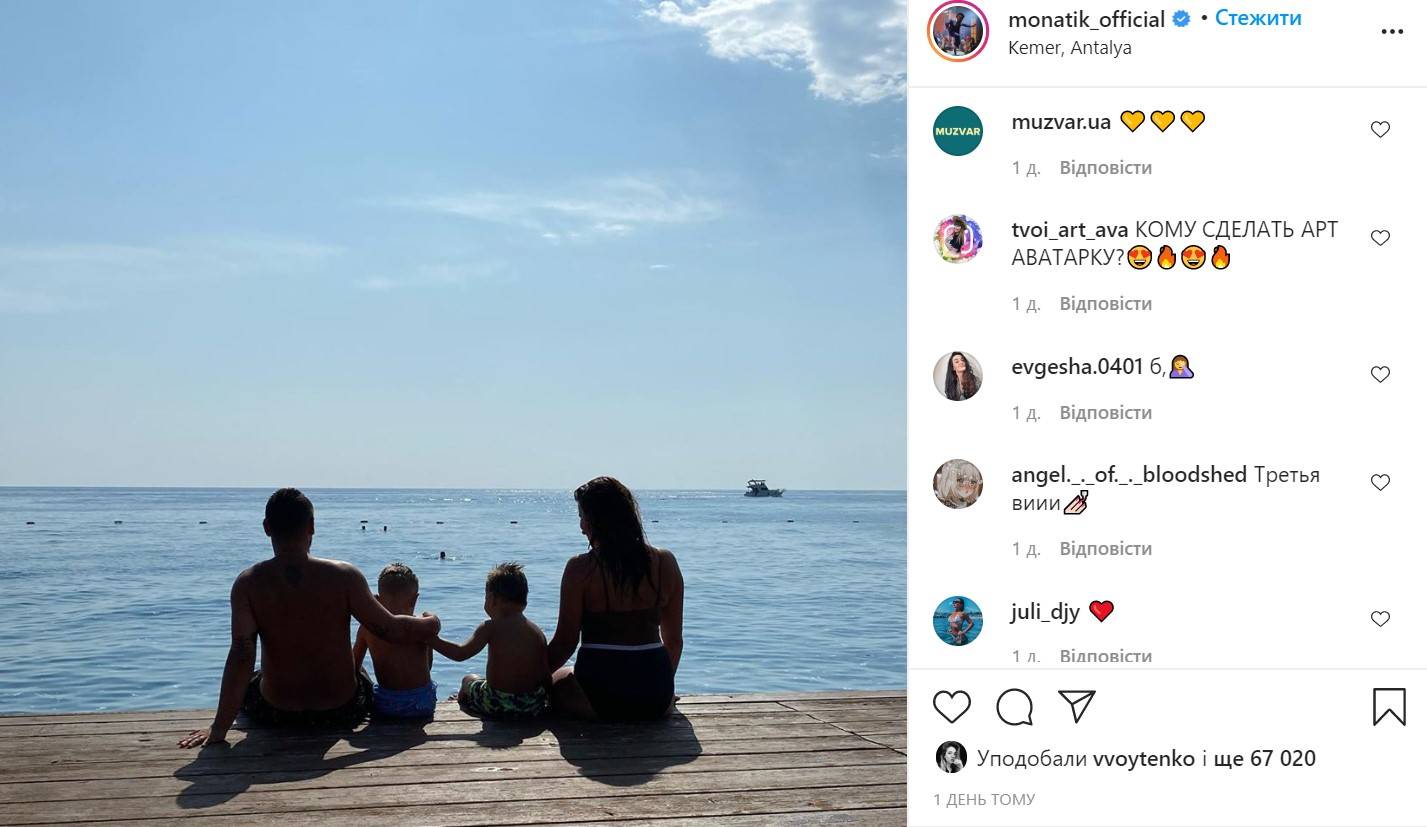This screenshot has height=827, width=1427.
Task: Like the tvoi_art_ava comment
Action: 1380,238
